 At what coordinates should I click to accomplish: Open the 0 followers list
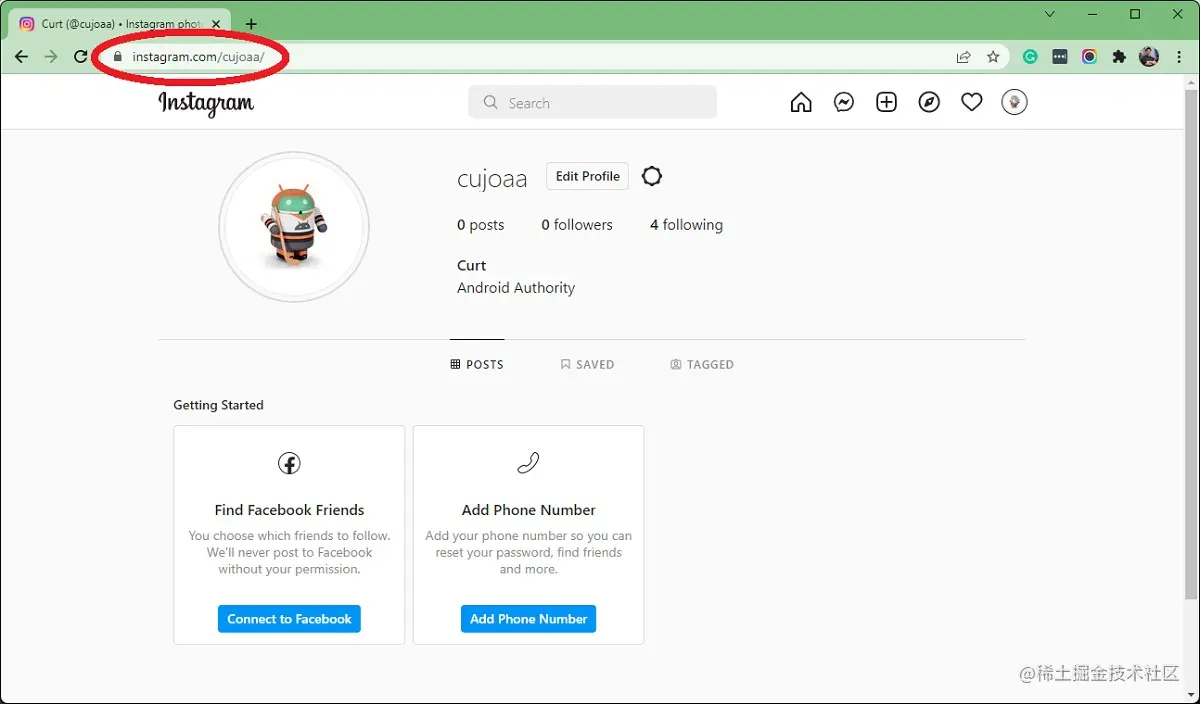(x=577, y=225)
